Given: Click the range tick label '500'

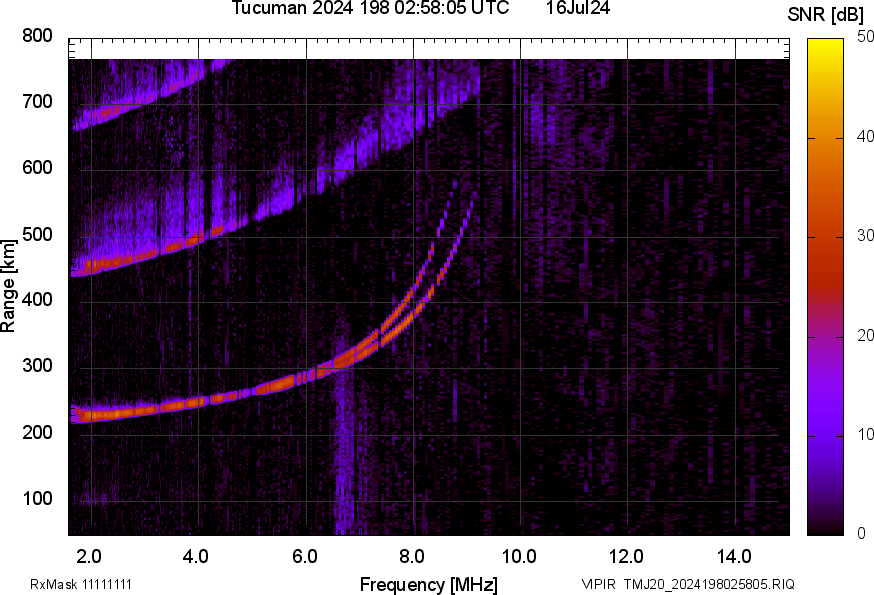Looking at the screenshot, I should click(x=37, y=234).
